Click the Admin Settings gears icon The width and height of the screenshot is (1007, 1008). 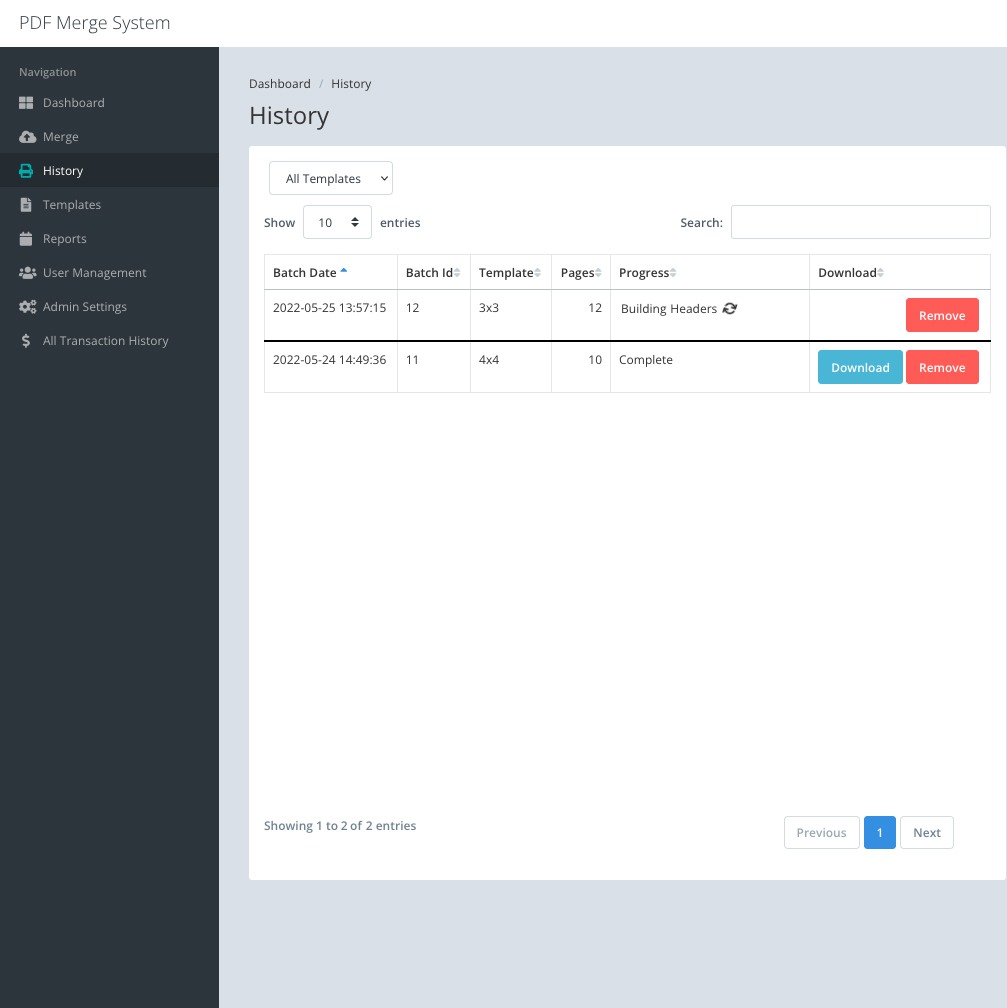click(x=27, y=306)
